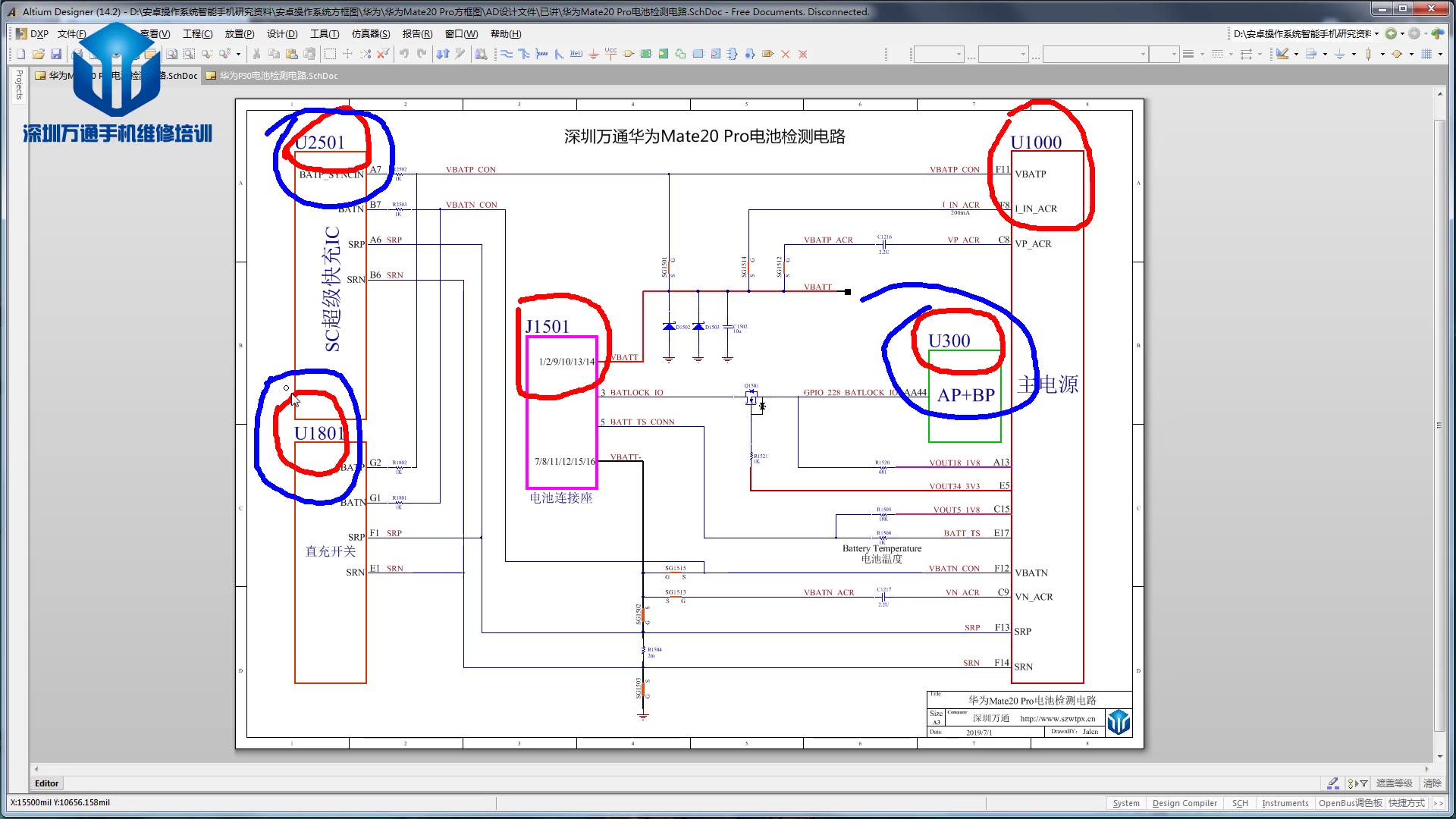Click the filter funnel icon in the status bar
The image size is (1456, 819).
pyautogui.click(x=1363, y=783)
